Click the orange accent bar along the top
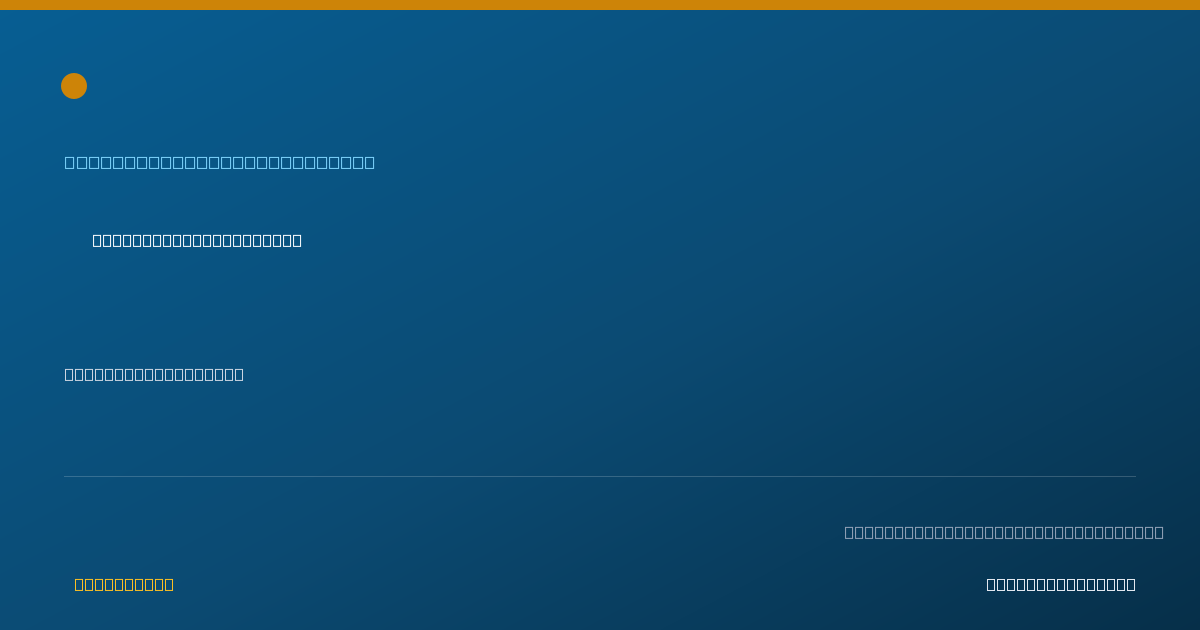The height and width of the screenshot is (630, 1200). 600,5
